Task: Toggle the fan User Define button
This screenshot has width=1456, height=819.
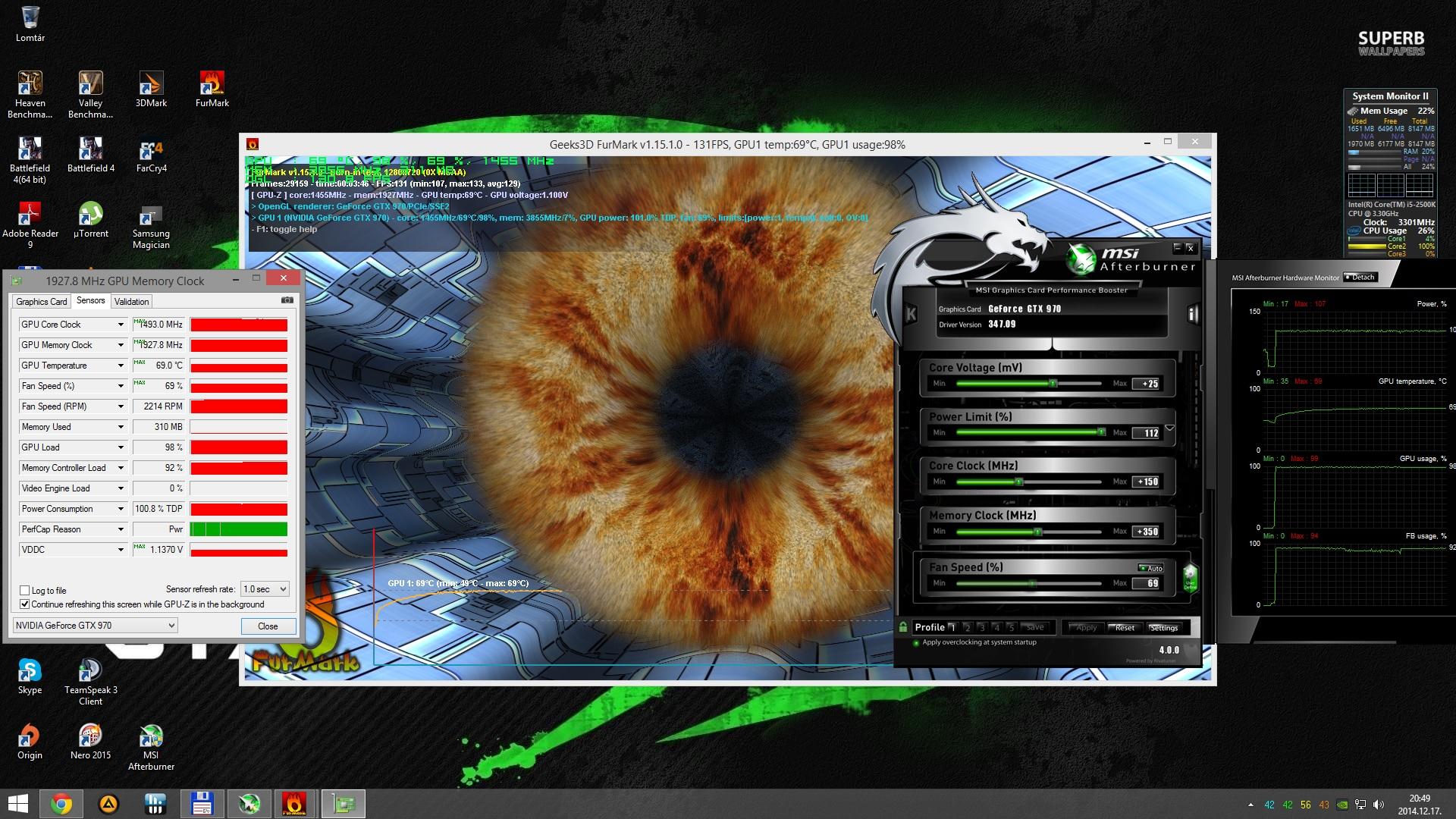Action: pyautogui.click(x=1190, y=578)
